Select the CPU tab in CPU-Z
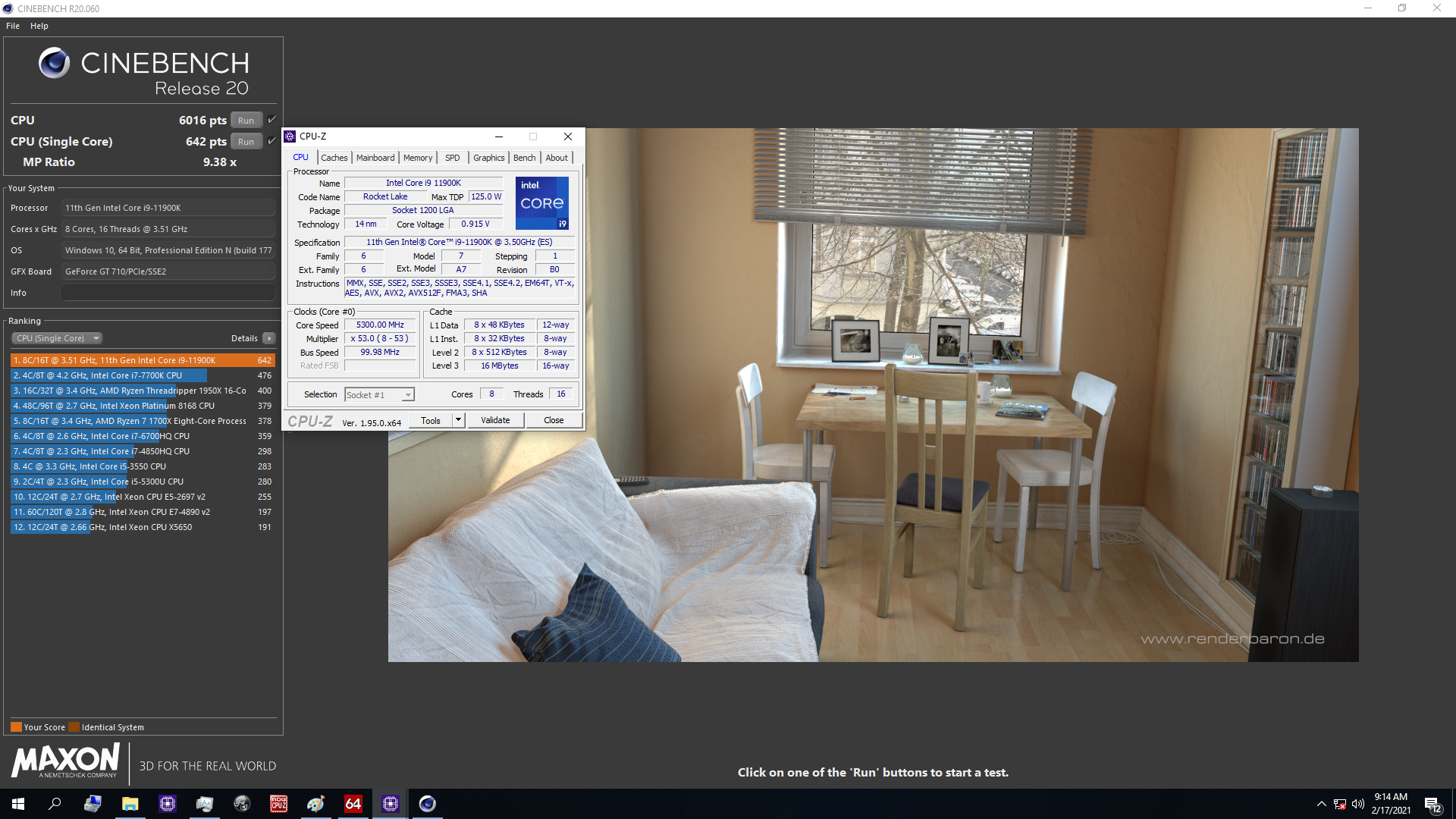 tap(301, 158)
